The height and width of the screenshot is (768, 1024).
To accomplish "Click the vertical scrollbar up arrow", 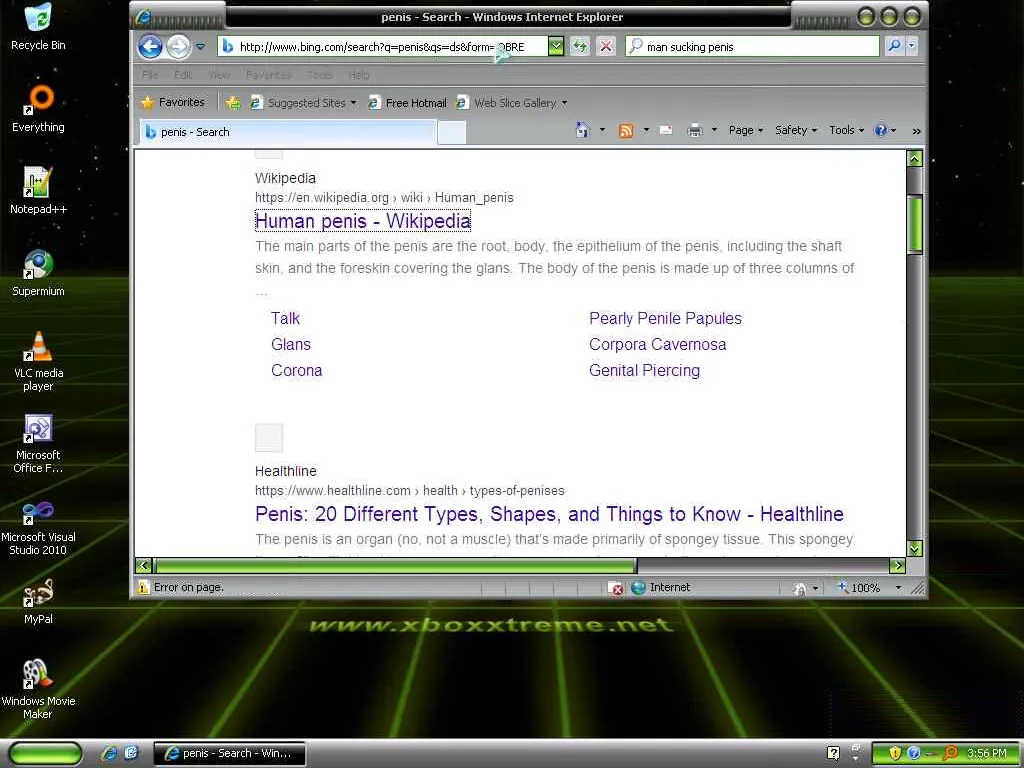I will click(914, 158).
